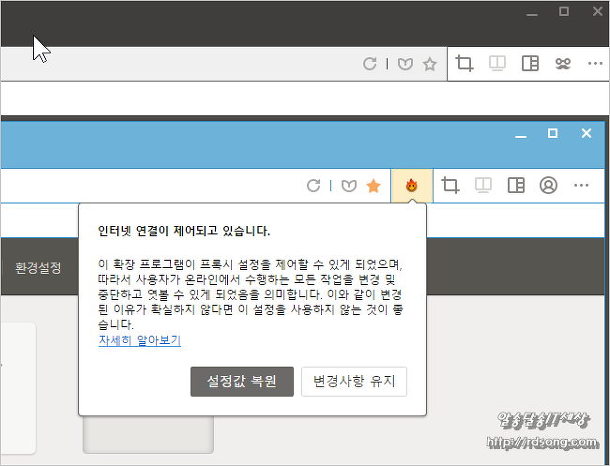Reload page in the front window
Image resolution: width=610 pixels, height=466 pixels.
(x=313, y=186)
